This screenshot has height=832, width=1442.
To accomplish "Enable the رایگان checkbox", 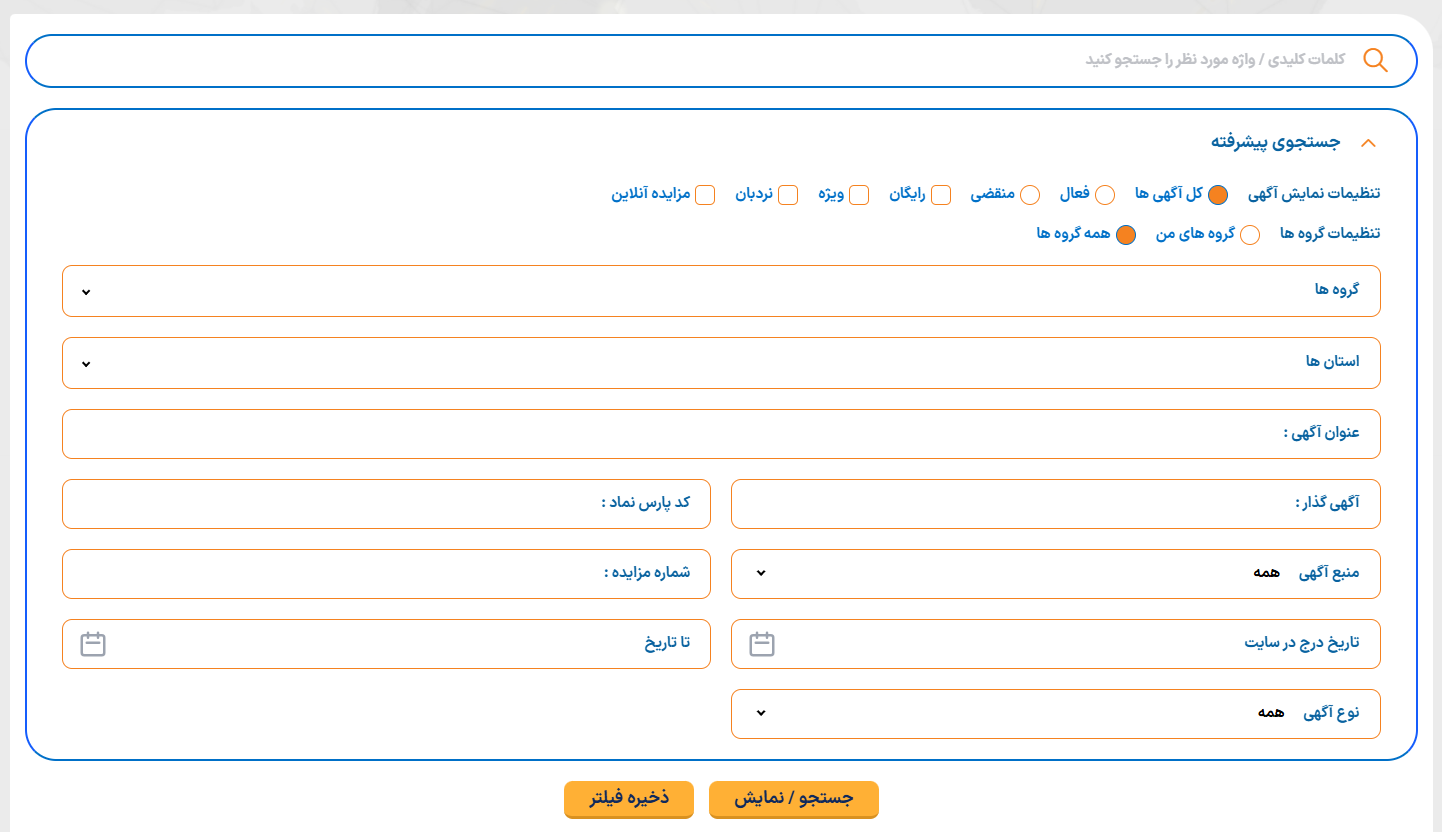I will point(941,195).
